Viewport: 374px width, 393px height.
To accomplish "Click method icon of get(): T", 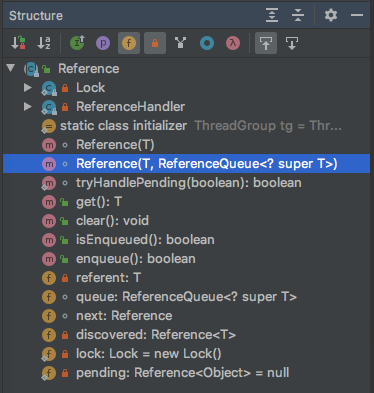I will (49, 202).
